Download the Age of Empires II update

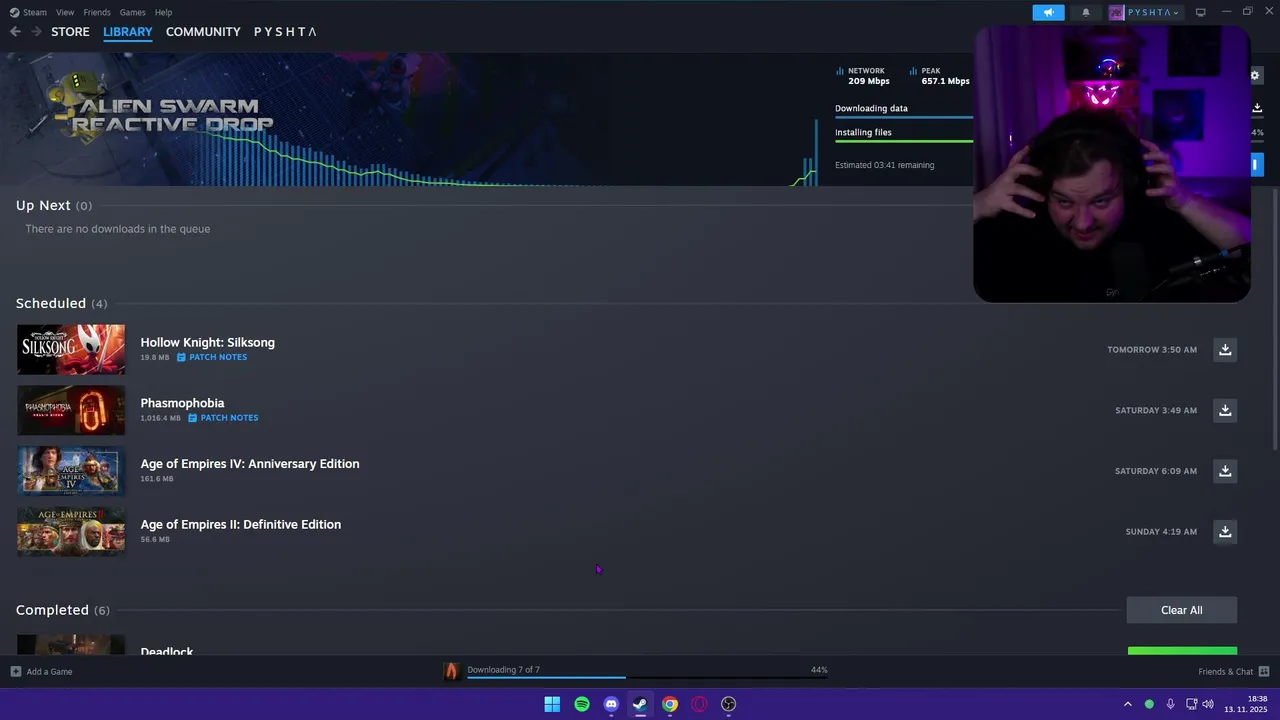point(1225,531)
